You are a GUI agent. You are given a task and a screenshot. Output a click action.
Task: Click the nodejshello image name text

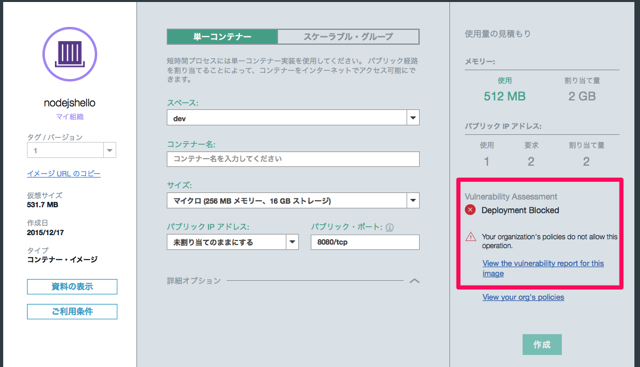(70, 103)
